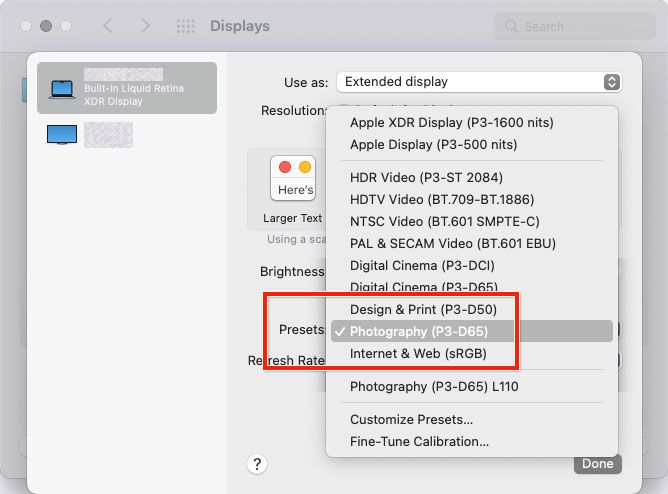Select HDTV Video (BT.709-BT.1886) preset
668x494 pixels.
(x=442, y=200)
